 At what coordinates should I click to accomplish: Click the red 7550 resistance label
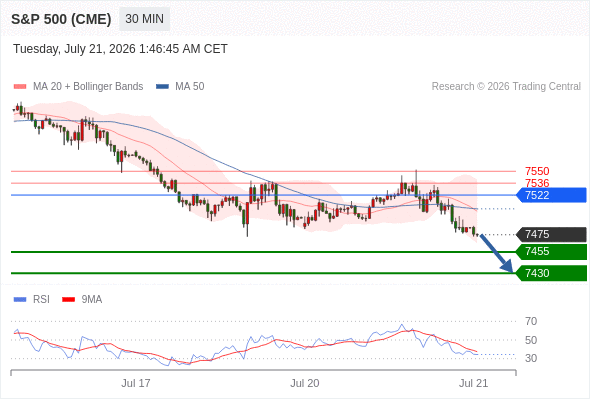click(x=537, y=172)
